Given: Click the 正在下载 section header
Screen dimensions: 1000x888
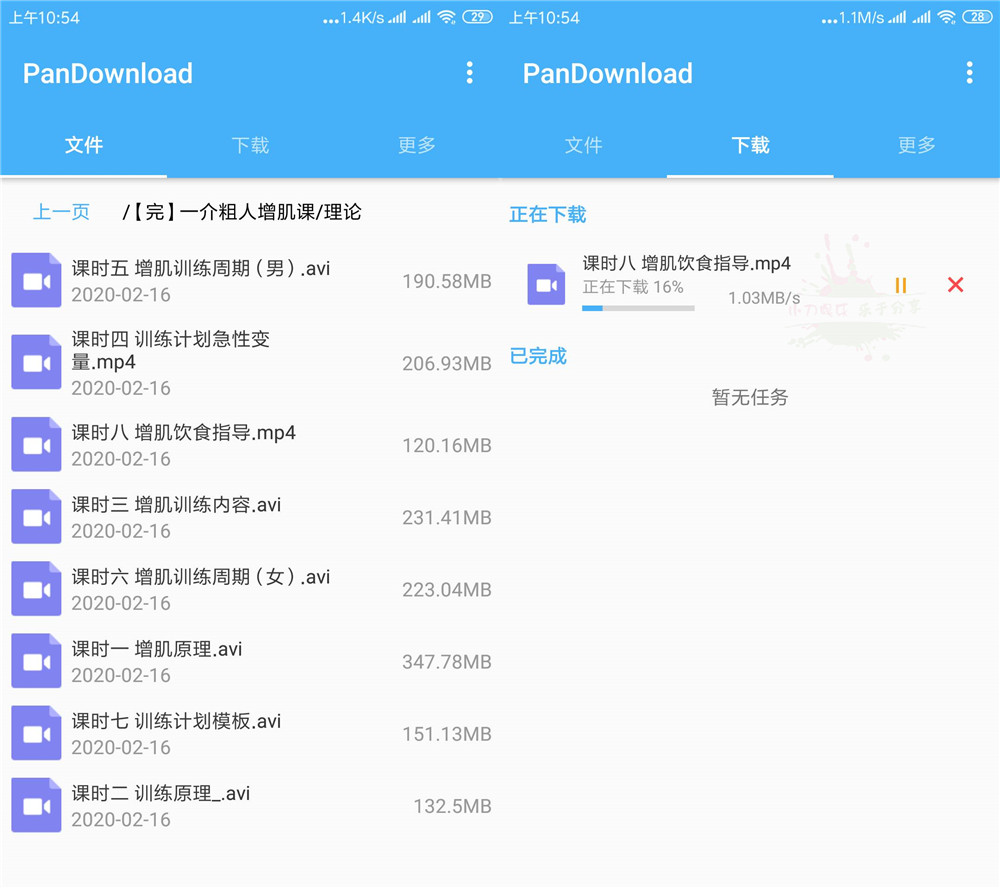Looking at the screenshot, I should click(x=547, y=214).
